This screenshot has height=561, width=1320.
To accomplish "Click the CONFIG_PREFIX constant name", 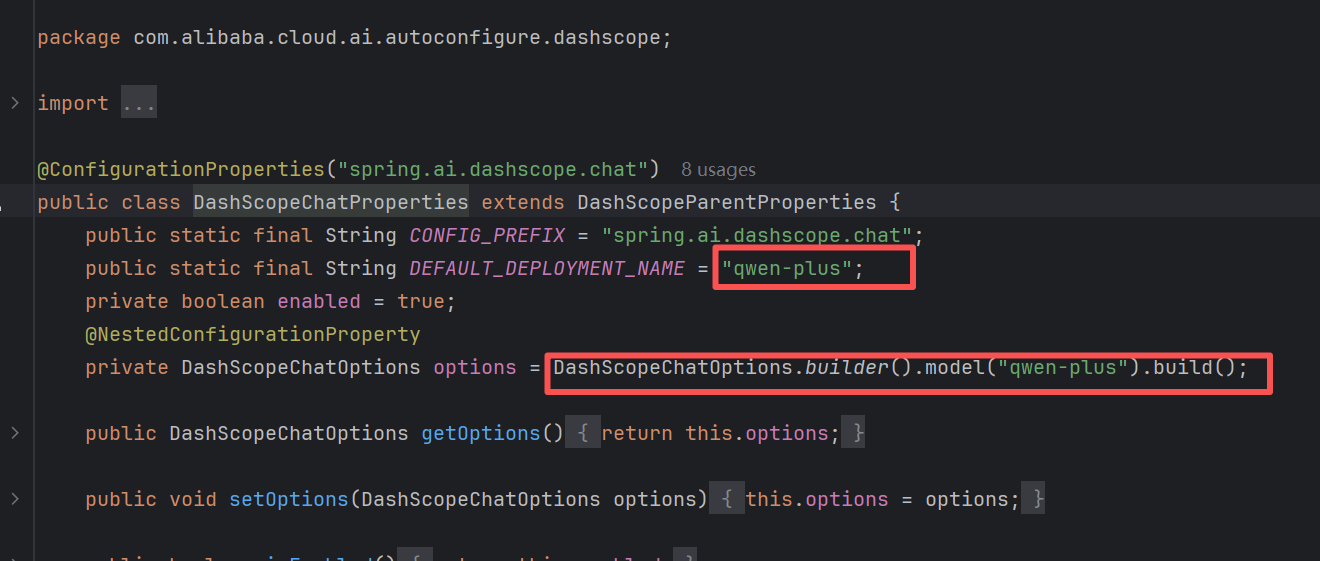I will [487, 235].
